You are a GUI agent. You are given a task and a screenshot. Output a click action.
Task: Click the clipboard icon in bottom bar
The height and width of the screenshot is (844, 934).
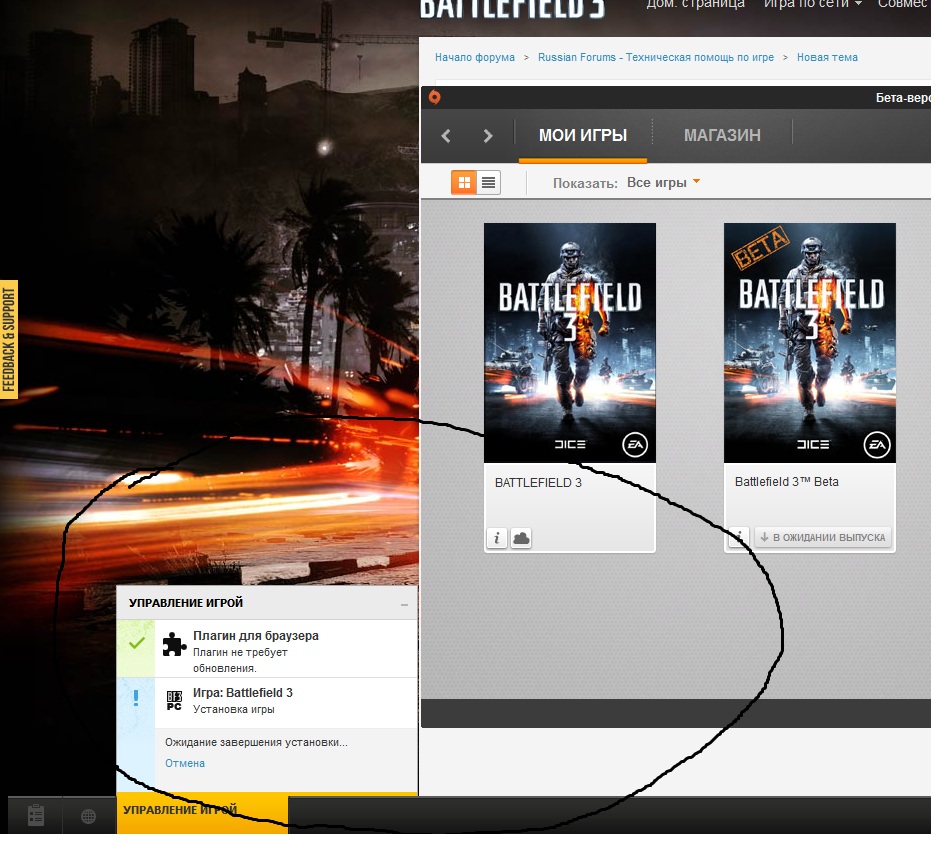click(36, 815)
